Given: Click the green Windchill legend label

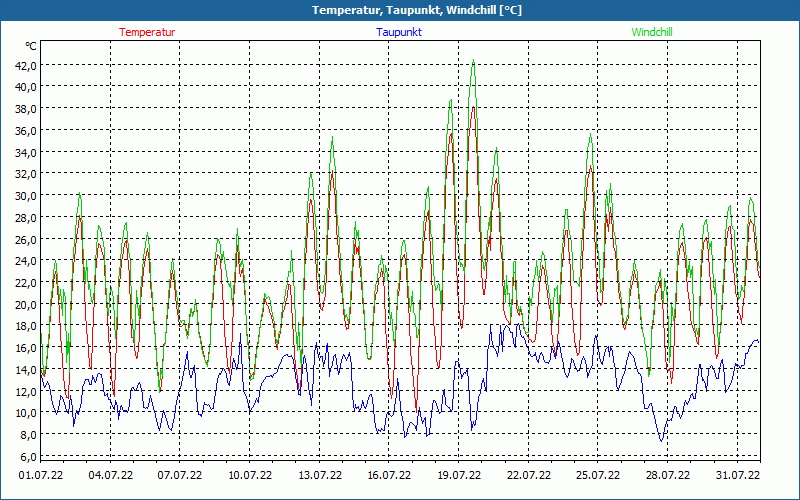Looking at the screenshot, I should click(652, 32).
